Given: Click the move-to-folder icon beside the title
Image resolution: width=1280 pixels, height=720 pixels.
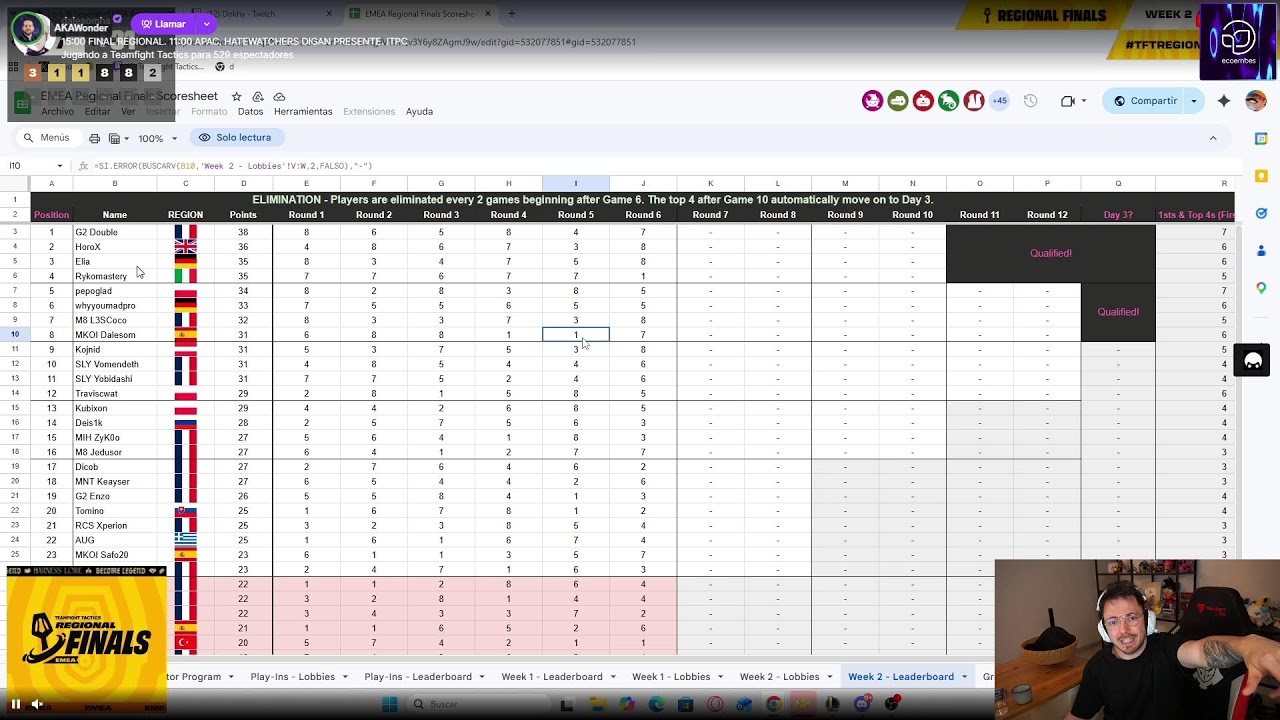Looking at the screenshot, I should point(258,96).
